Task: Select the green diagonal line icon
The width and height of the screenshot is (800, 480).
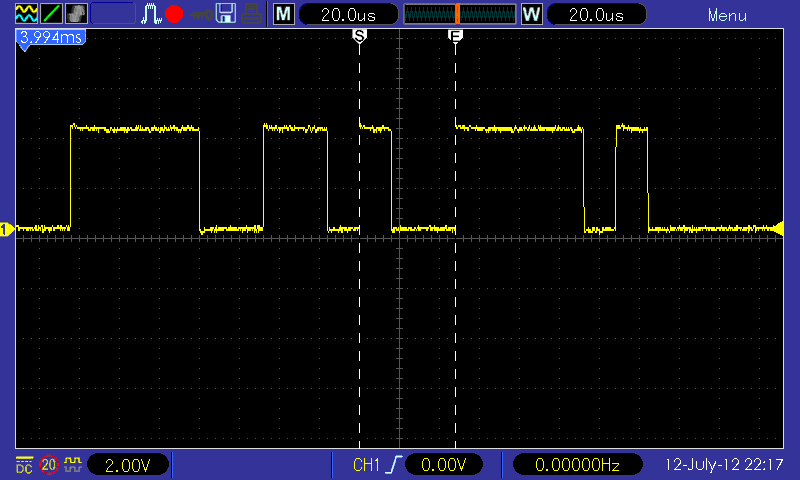Action: click(x=52, y=14)
